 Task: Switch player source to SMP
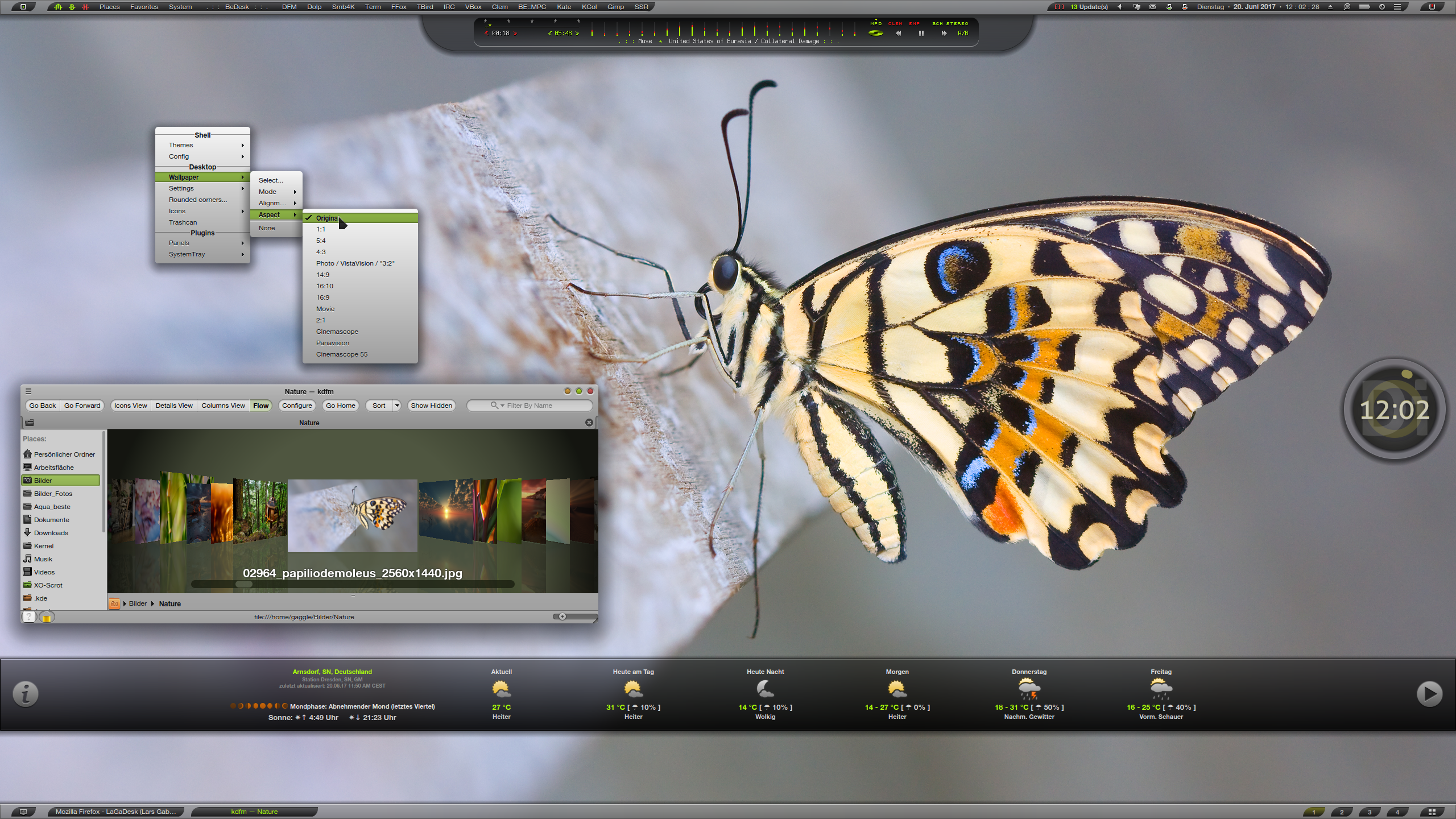[x=914, y=23]
